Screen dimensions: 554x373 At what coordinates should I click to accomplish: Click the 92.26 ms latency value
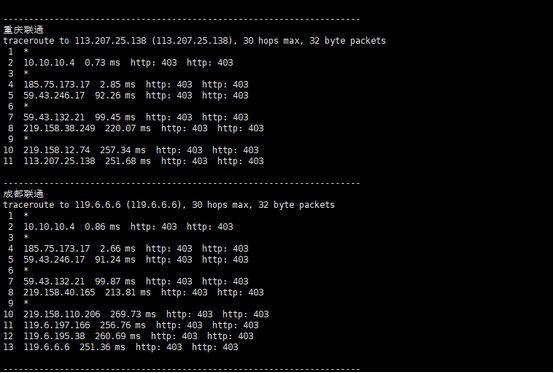(115, 96)
